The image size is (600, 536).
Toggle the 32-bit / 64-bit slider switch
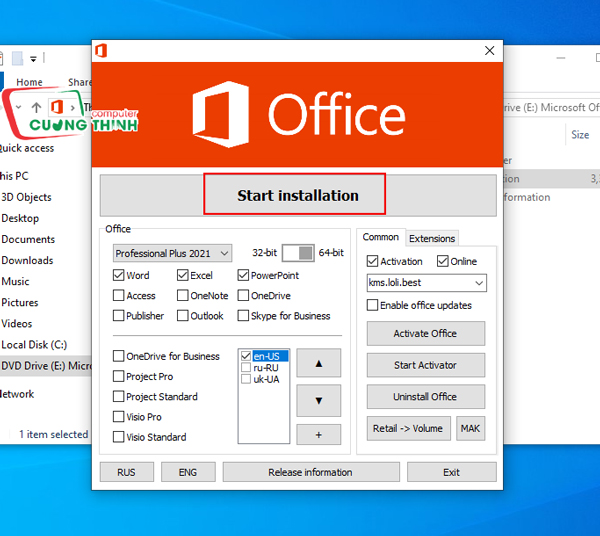coord(298,253)
